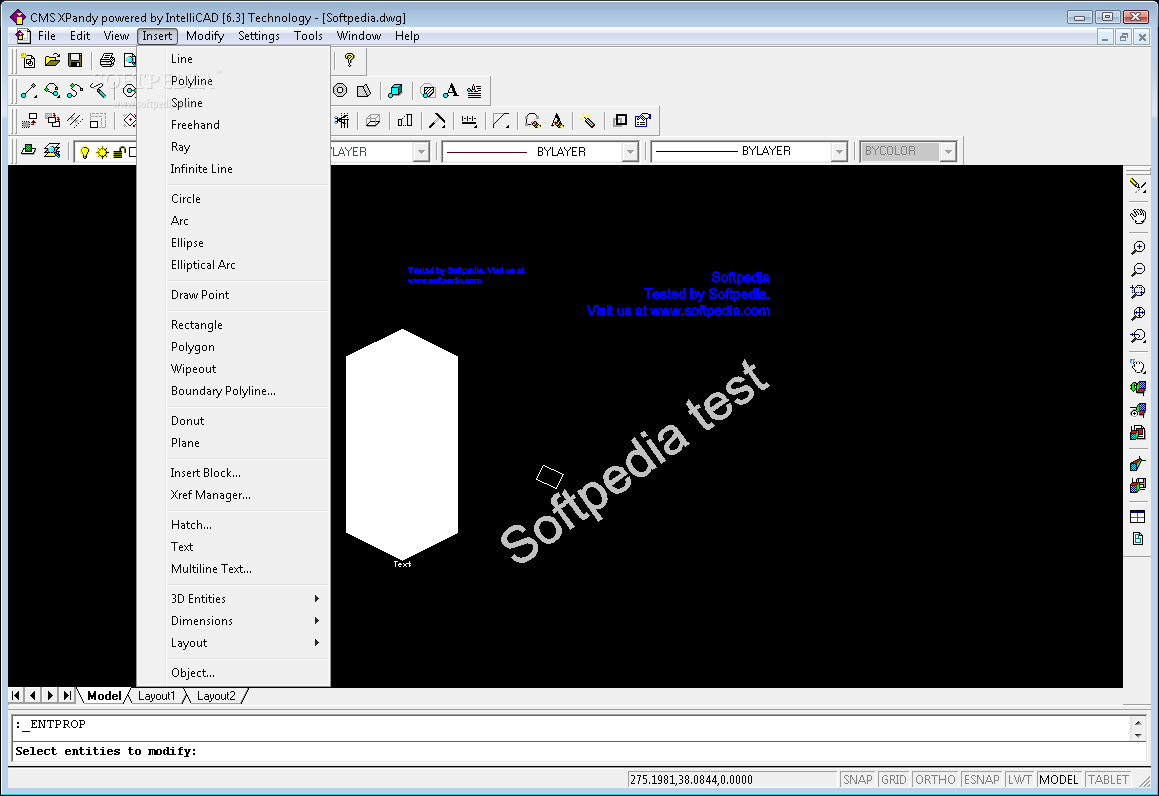Click the Explode tool icon
The height and width of the screenshot is (796, 1159).
[x=588, y=120]
